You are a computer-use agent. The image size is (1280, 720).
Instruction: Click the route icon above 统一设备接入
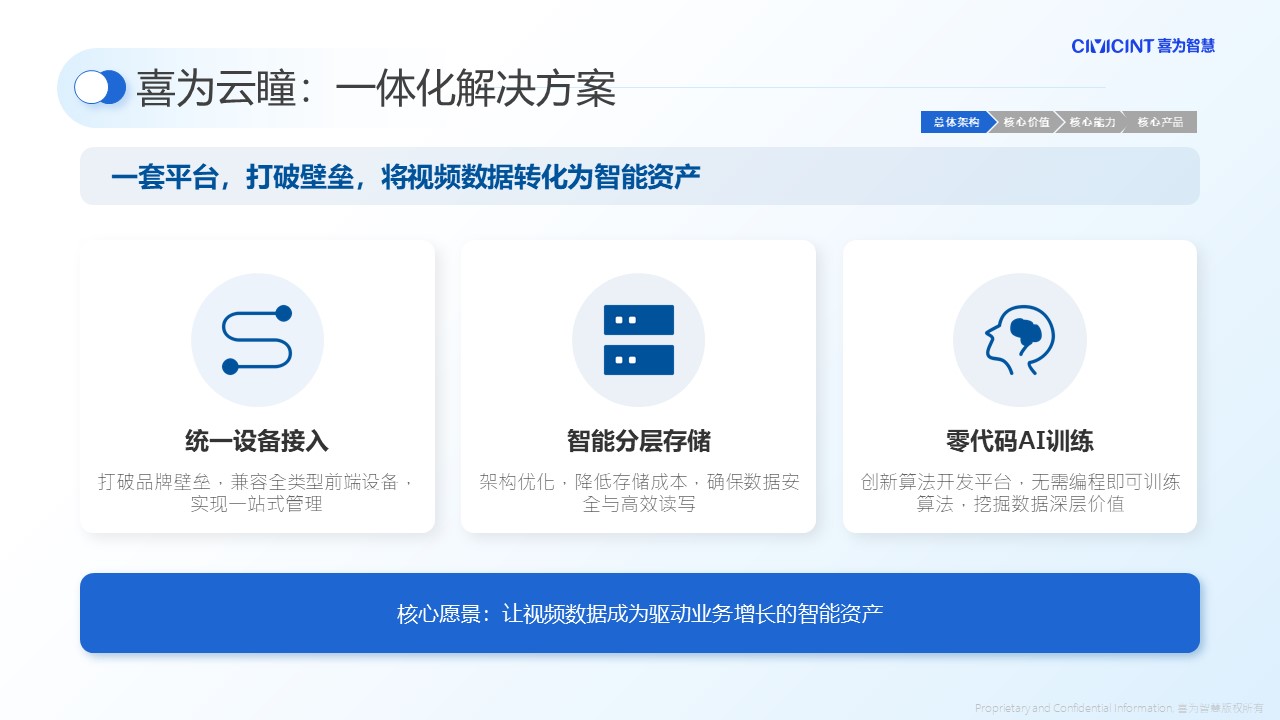[257, 340]
